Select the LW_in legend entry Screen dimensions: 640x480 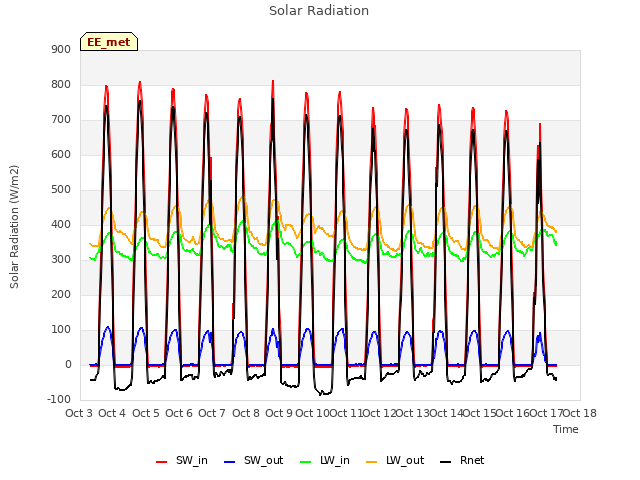(x=325, y=460)
